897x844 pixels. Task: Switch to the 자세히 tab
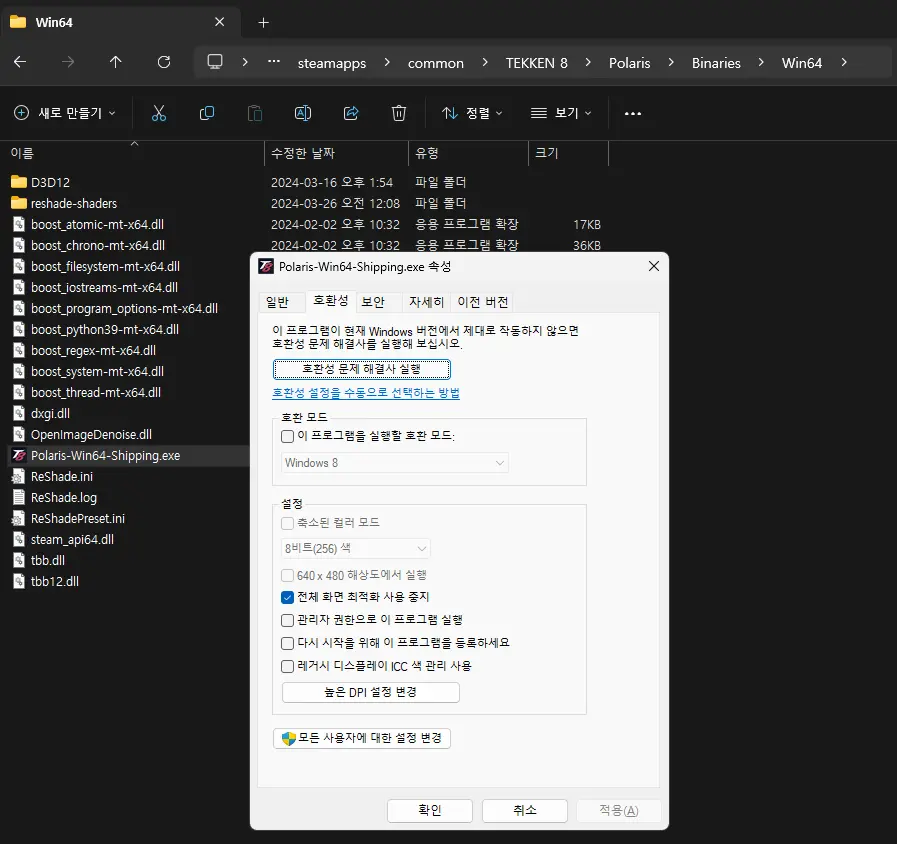click(x=426, y=302)
